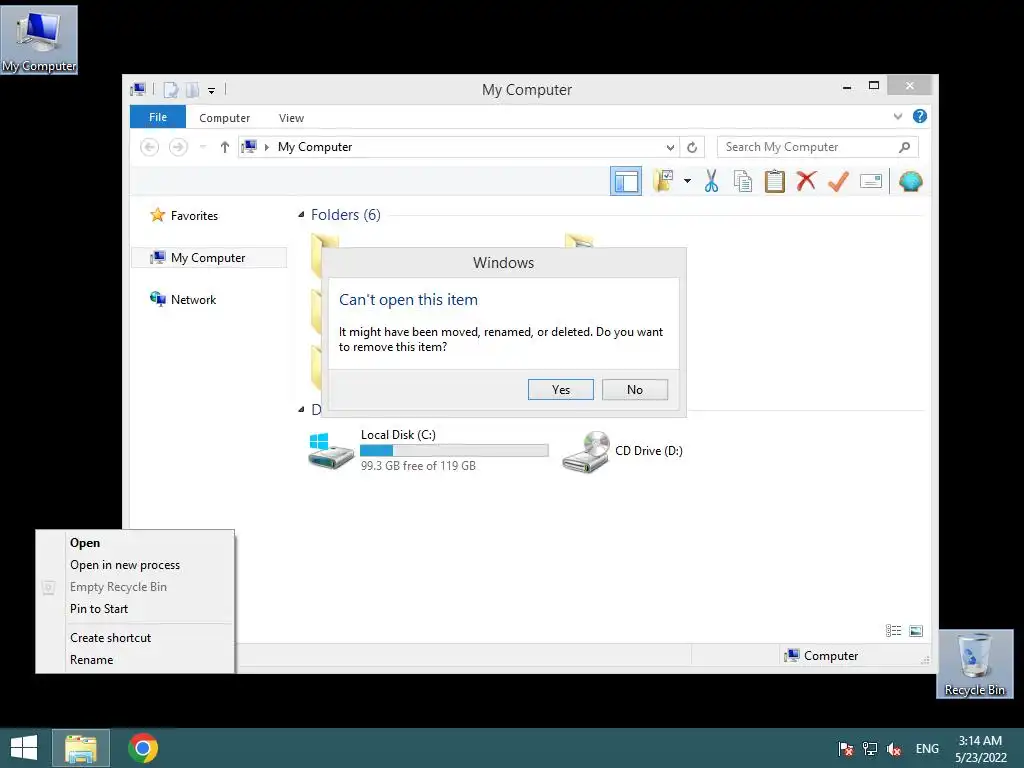The height and width of the screenshot is (768, 1024).
Task: Click the Forward navigation arrow
Action: (x=178, y=147)
